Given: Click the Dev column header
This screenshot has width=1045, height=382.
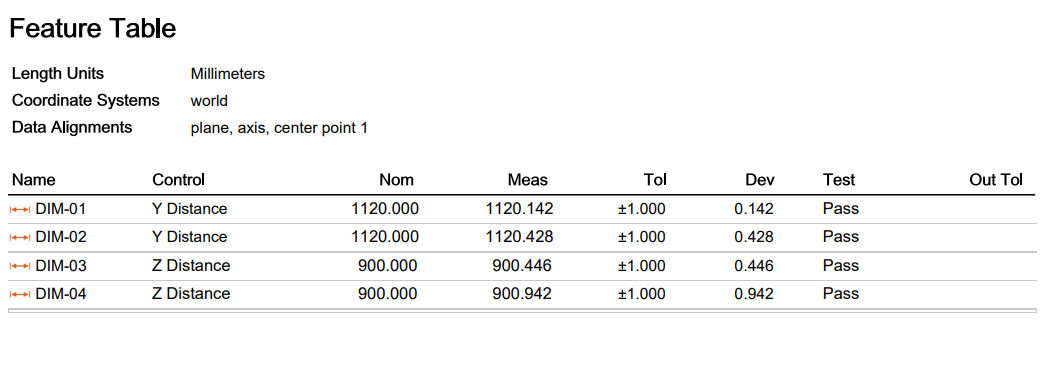Looking at the screenshot, I should pos(760,180).
